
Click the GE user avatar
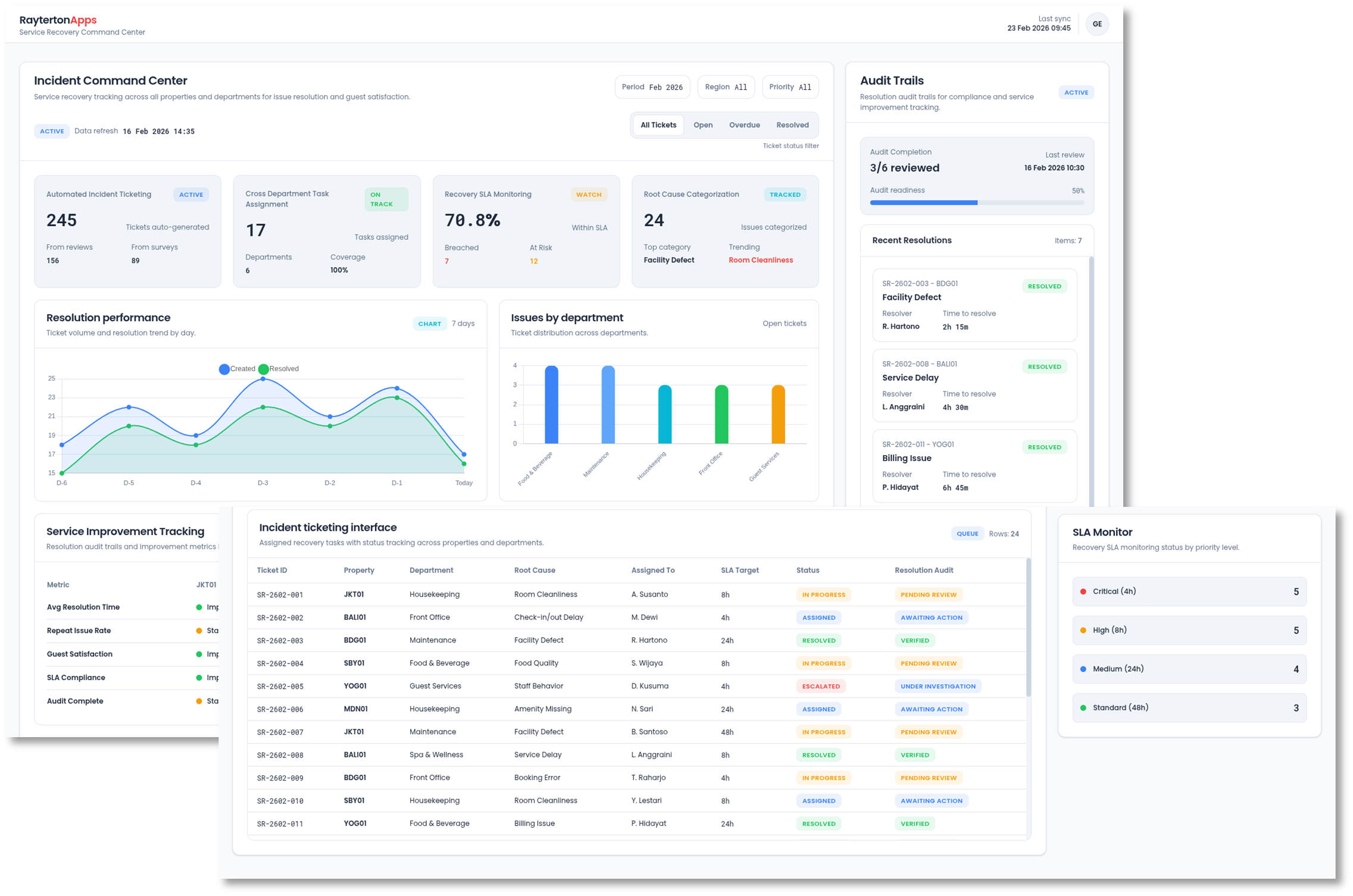click(1096, 24)
